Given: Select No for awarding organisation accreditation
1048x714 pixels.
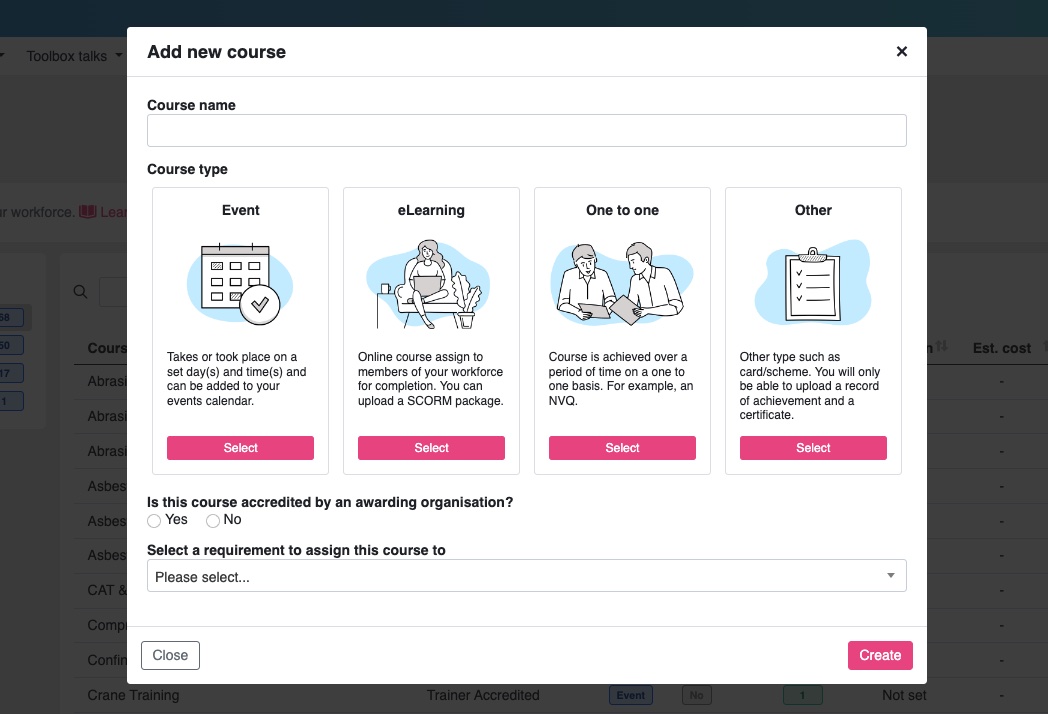Looking at the screenshot, I should pos(213,520).
